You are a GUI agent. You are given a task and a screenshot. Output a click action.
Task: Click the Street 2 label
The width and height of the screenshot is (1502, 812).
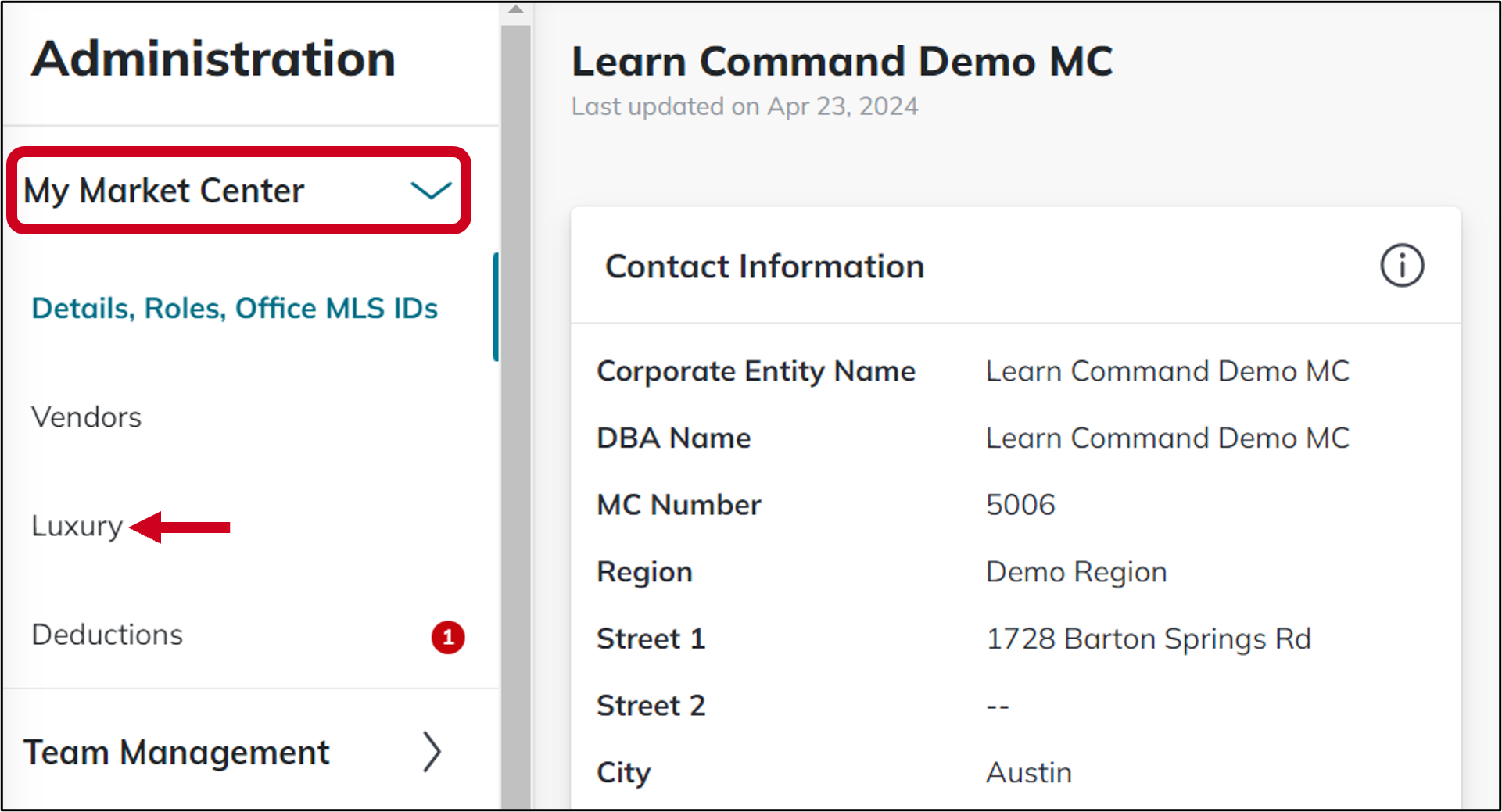click(x=651, y=706)
